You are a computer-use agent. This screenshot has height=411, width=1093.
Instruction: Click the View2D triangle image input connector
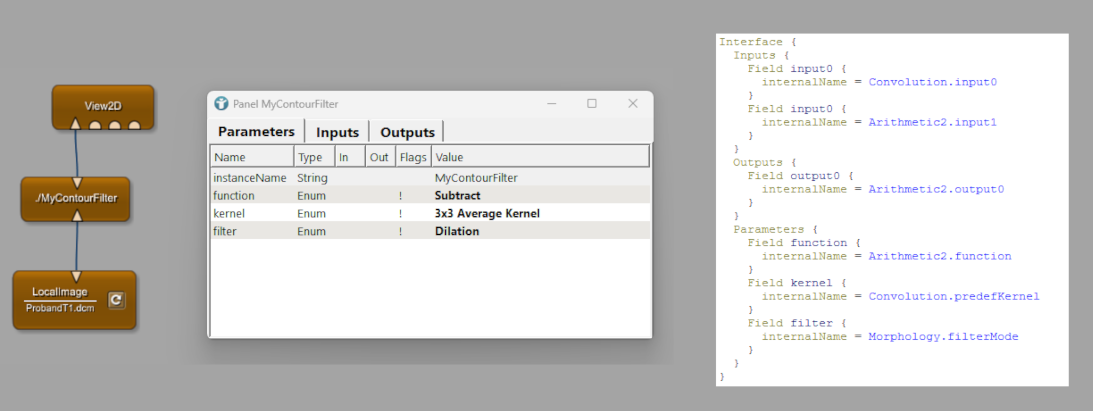(x=75, y=125)
